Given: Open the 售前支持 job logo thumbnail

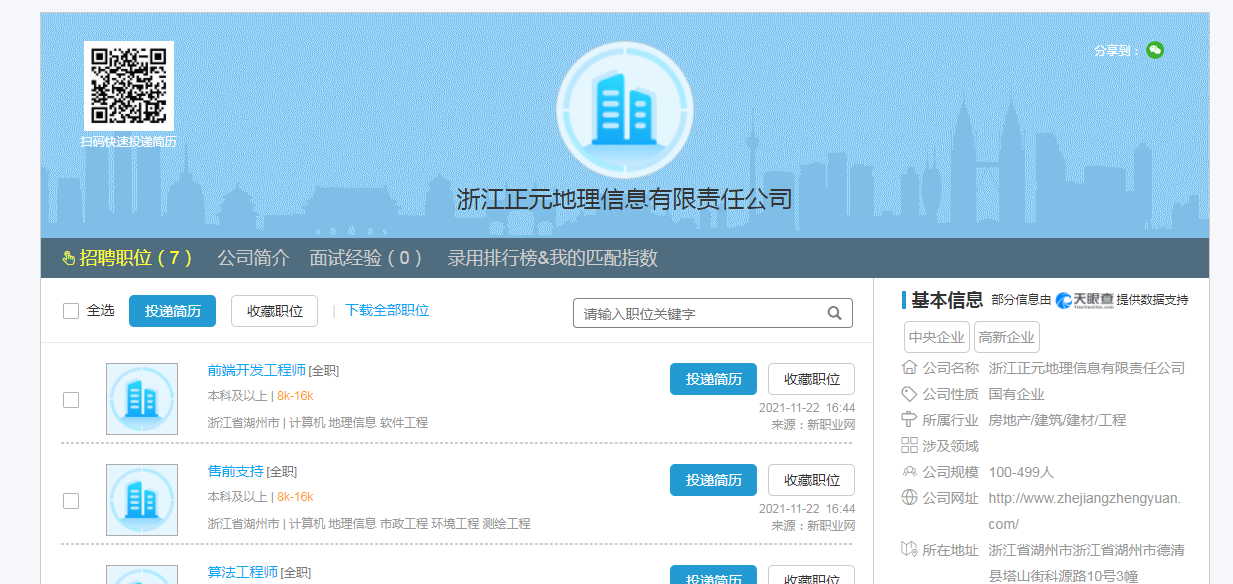Looking at the screenshot, I should tap(142, 500).
